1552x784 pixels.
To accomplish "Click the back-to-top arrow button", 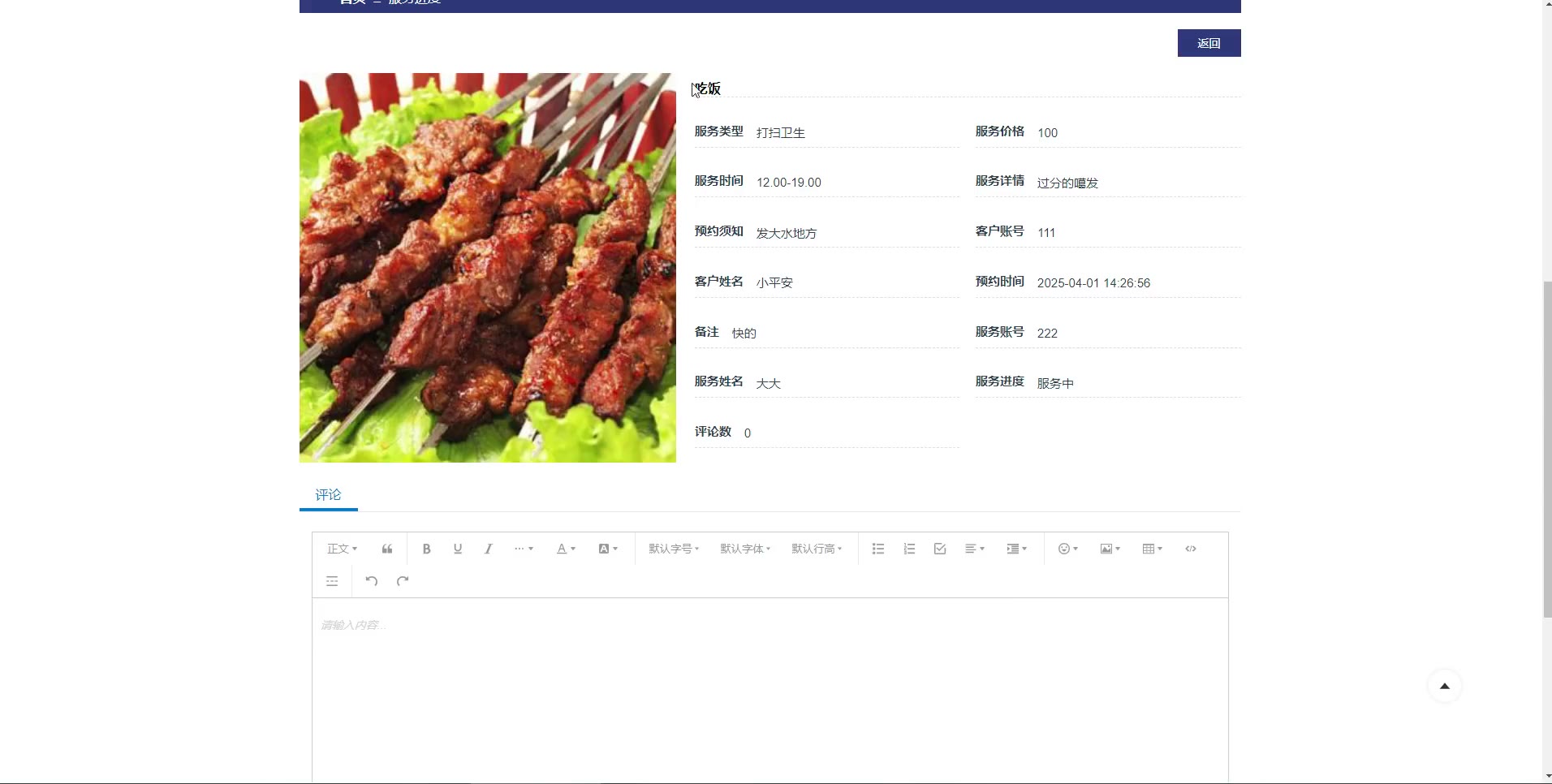I will pyautogui.click(x=1445, y=686).
